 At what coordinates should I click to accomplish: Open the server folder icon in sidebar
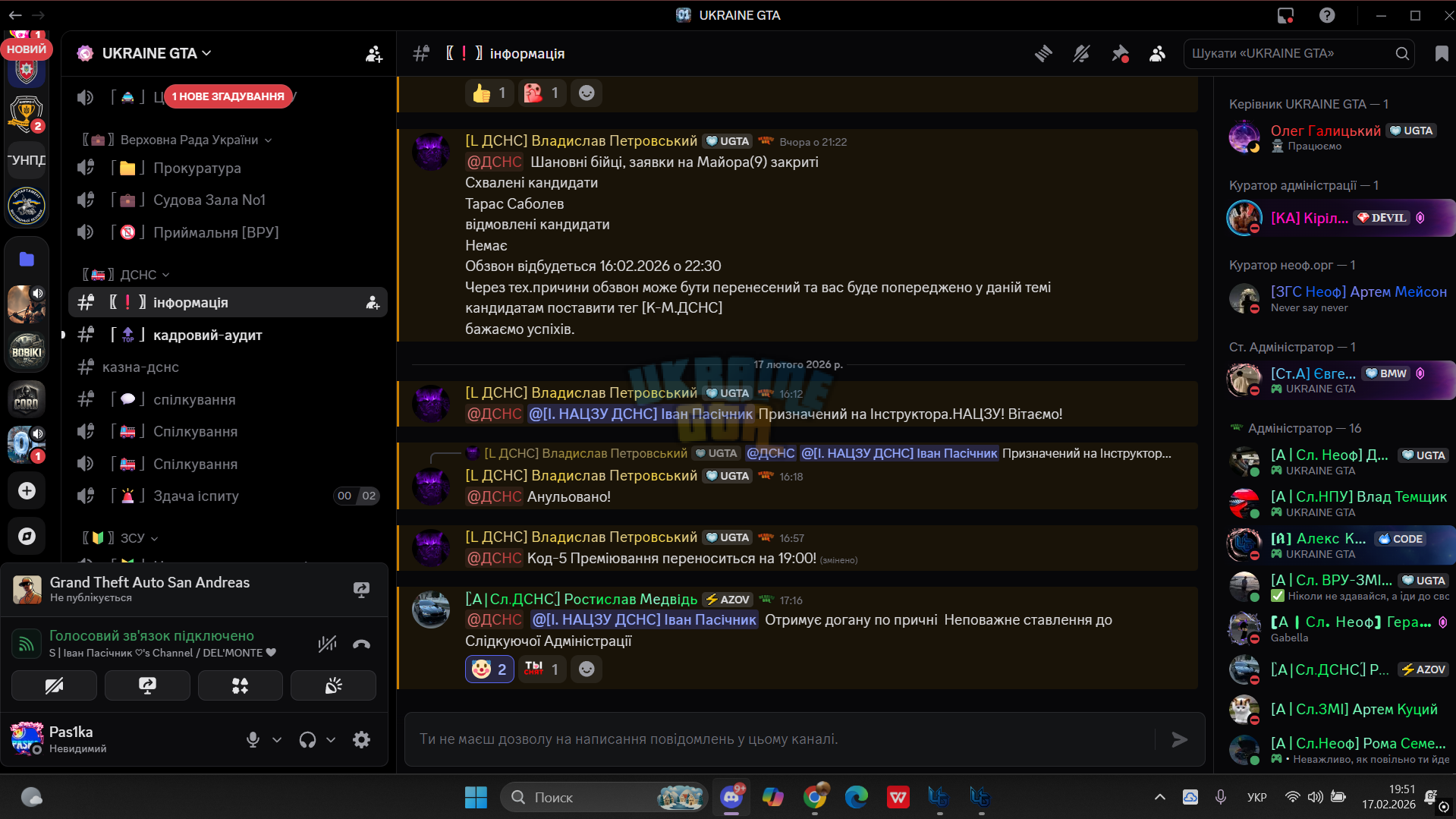click(x=27, y=260)
